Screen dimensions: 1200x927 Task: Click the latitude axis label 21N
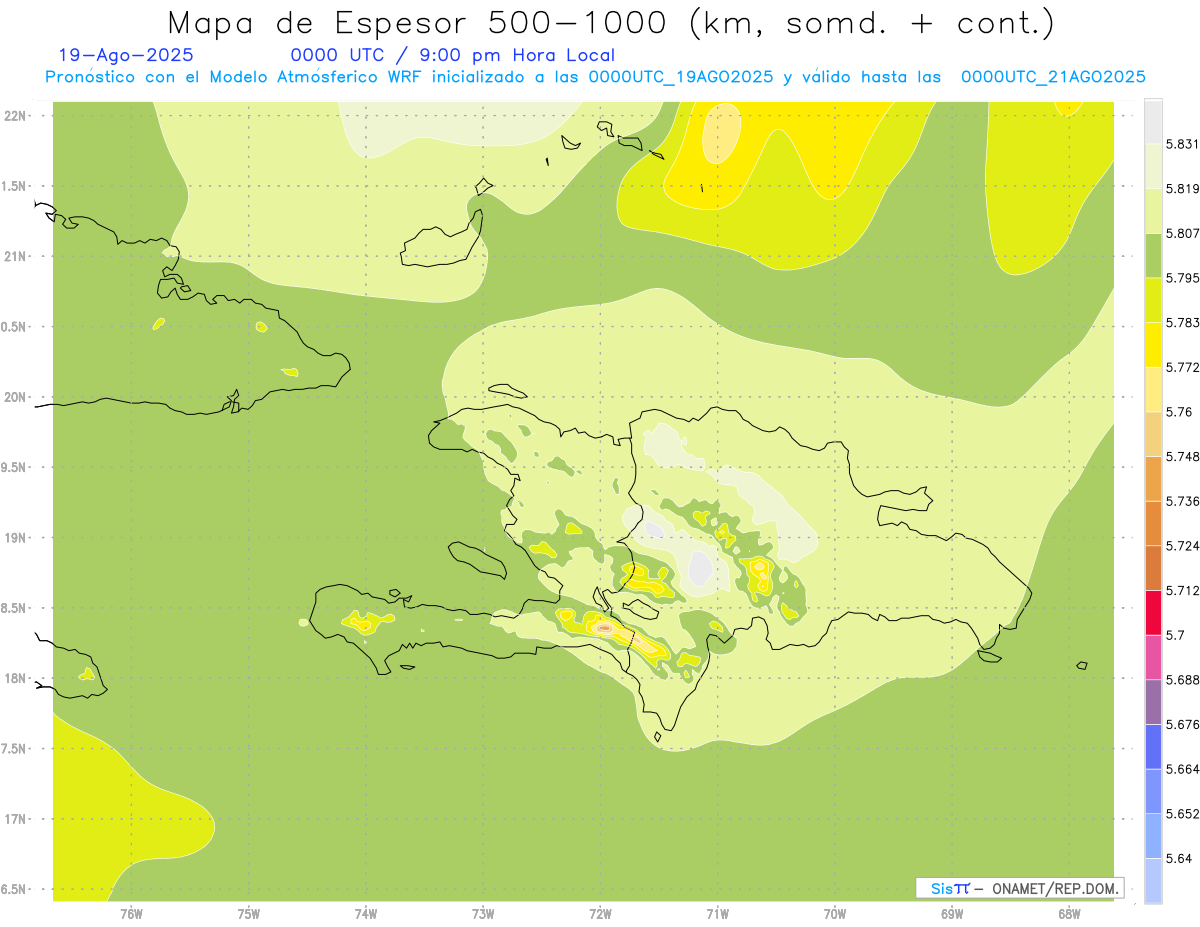[15, 256]
